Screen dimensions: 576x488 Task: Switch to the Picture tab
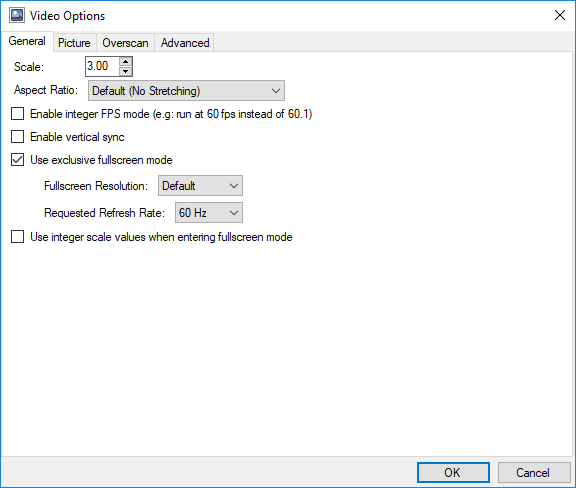74,43
